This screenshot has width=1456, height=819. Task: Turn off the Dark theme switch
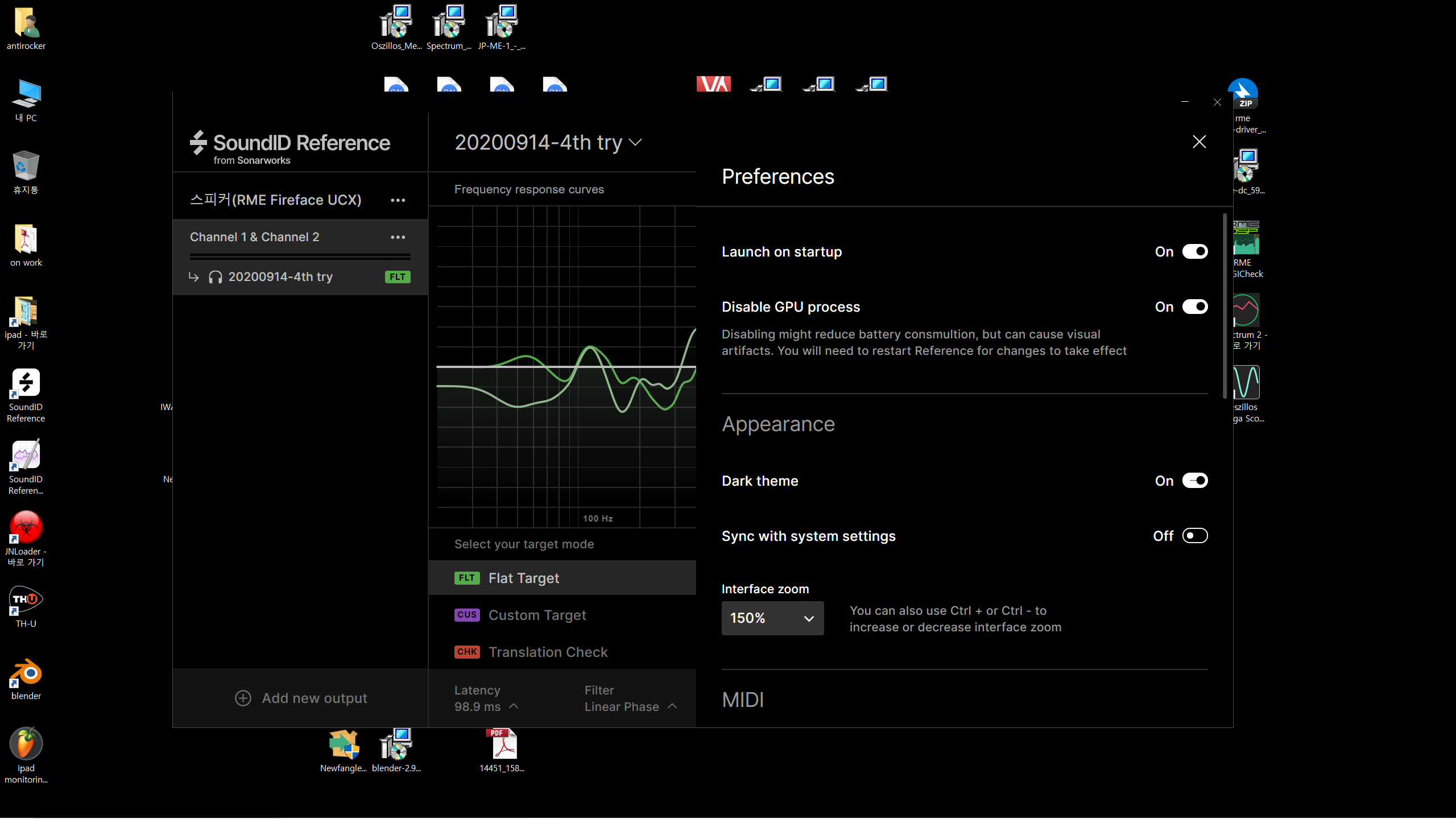click(1195, 481)
